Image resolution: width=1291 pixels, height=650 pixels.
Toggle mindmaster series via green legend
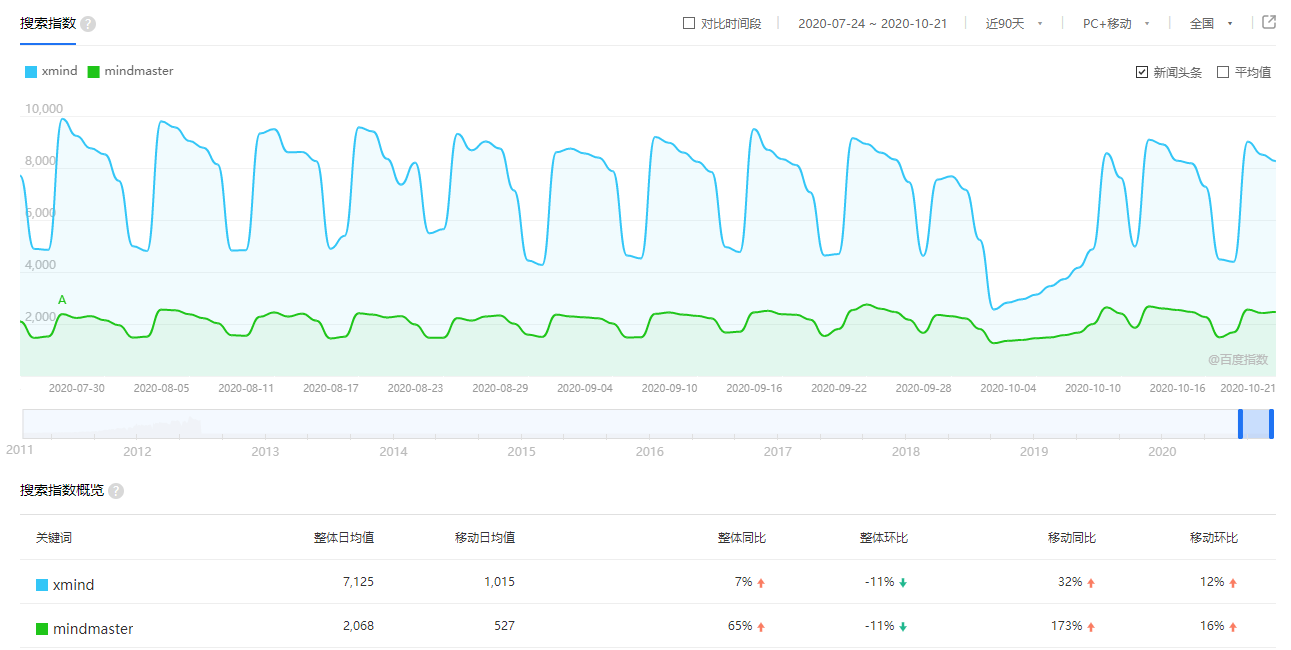(x=130, y=71)
